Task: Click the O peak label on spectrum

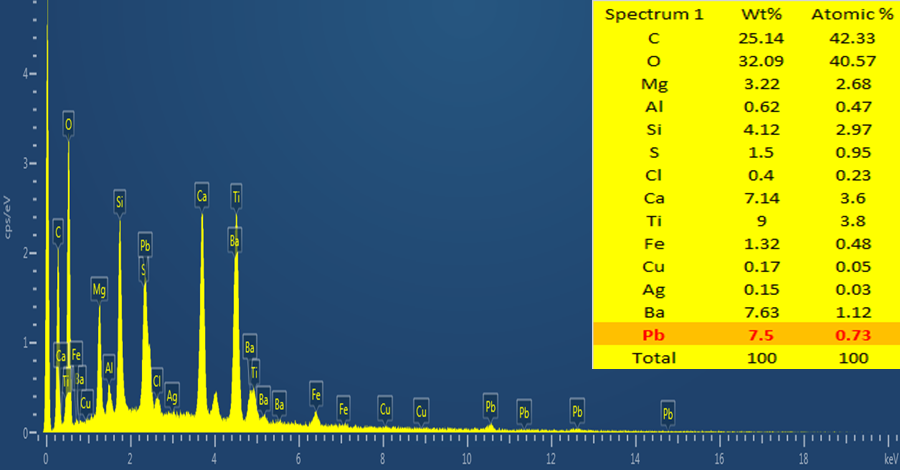Action: [x=68, y=125]
